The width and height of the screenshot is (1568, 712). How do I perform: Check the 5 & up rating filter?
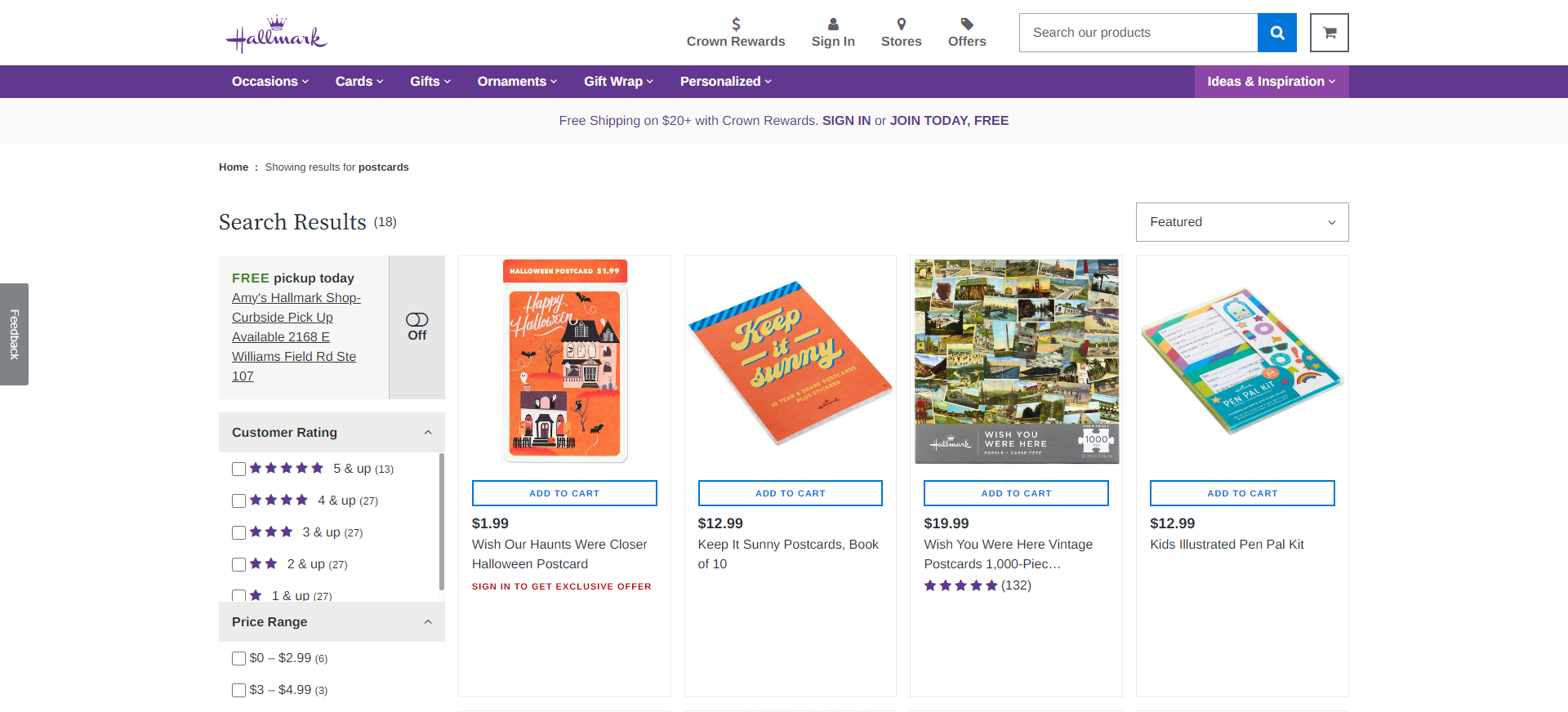239,469
